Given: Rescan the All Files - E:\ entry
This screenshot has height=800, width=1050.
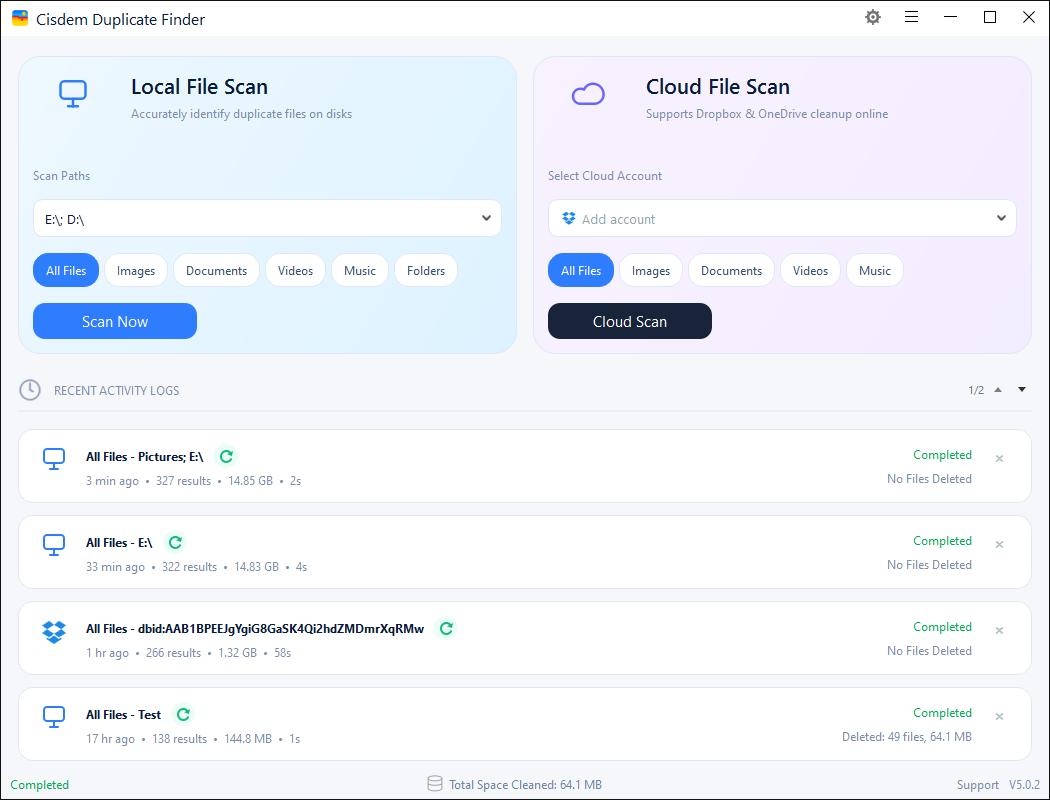Looking at the screenshot, I should pos(175,542).
